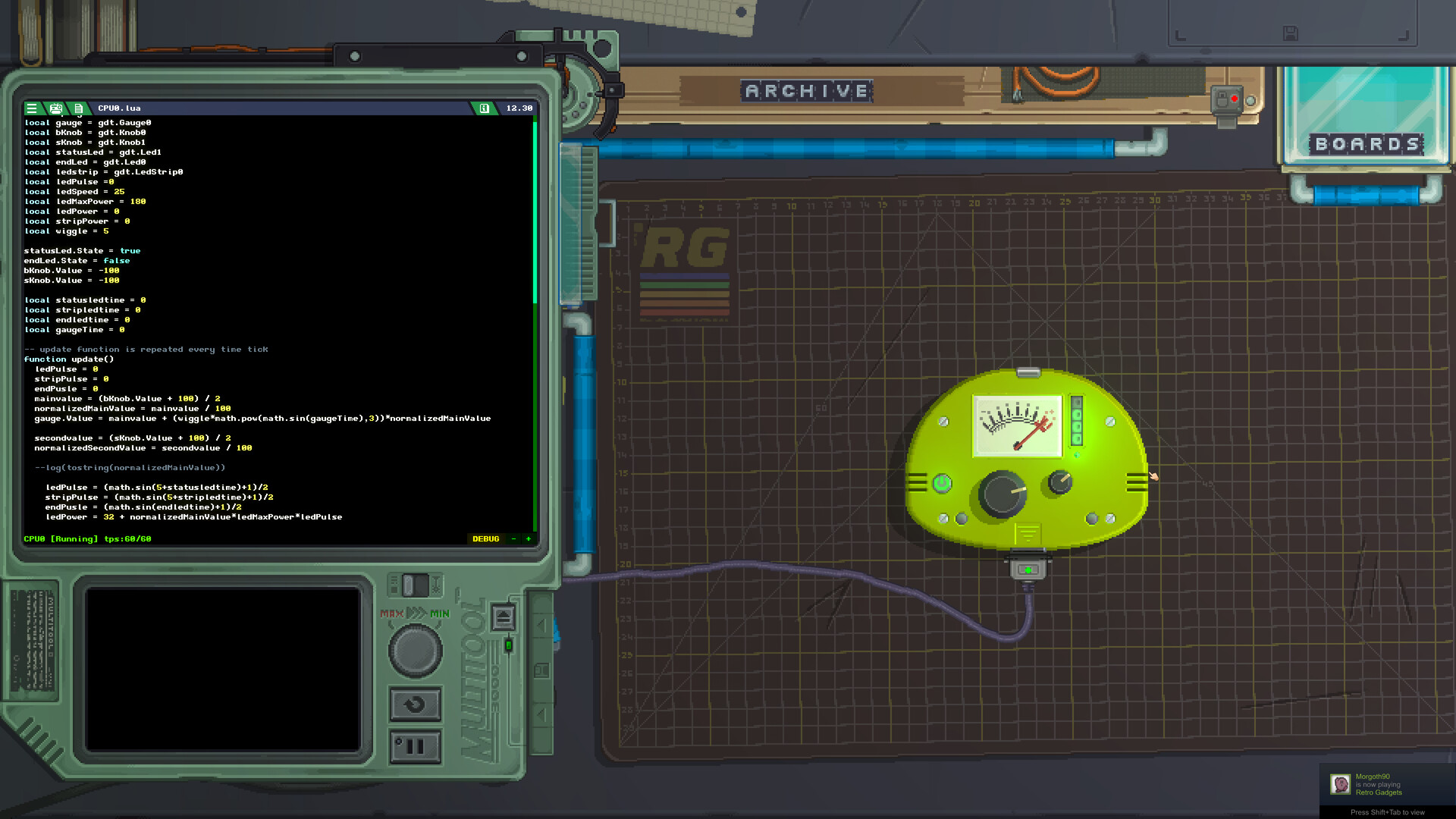Open the hamburger menu in the code editor

32,108
